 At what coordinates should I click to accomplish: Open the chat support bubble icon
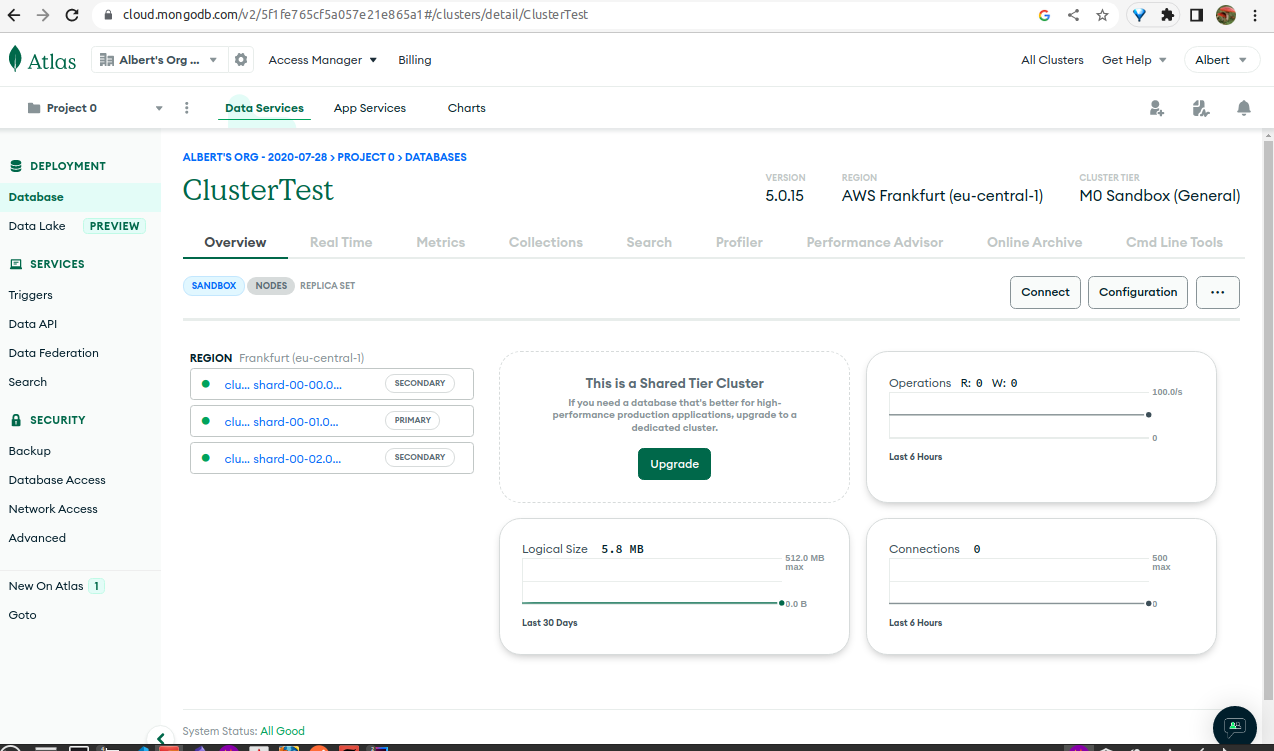point(1235,727)
